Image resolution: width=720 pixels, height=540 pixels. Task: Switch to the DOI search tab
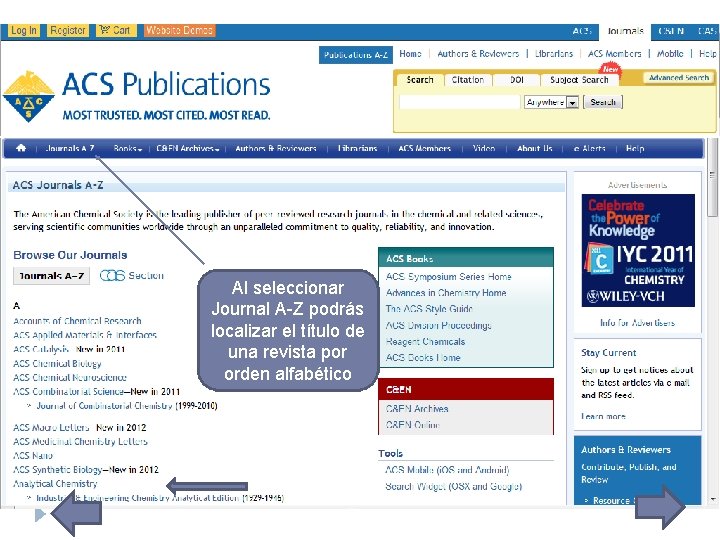point(517,80)
